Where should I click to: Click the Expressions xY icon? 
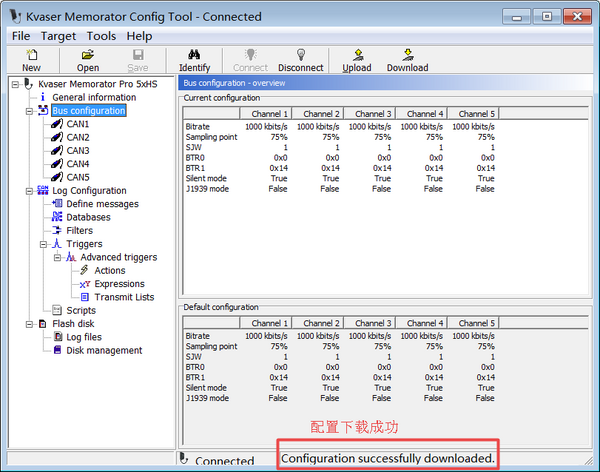(x=85, y=284)
